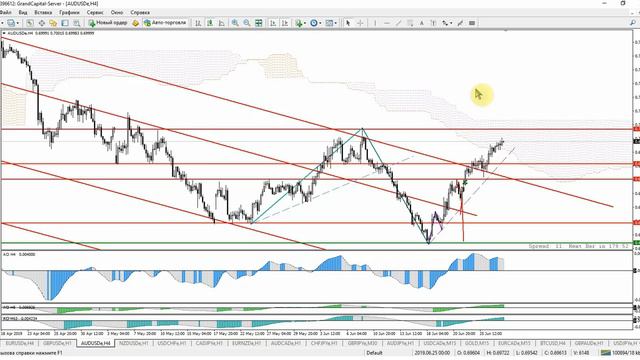
Task: Click the connection status 100094/18 kb indicator
Action: 620,353
